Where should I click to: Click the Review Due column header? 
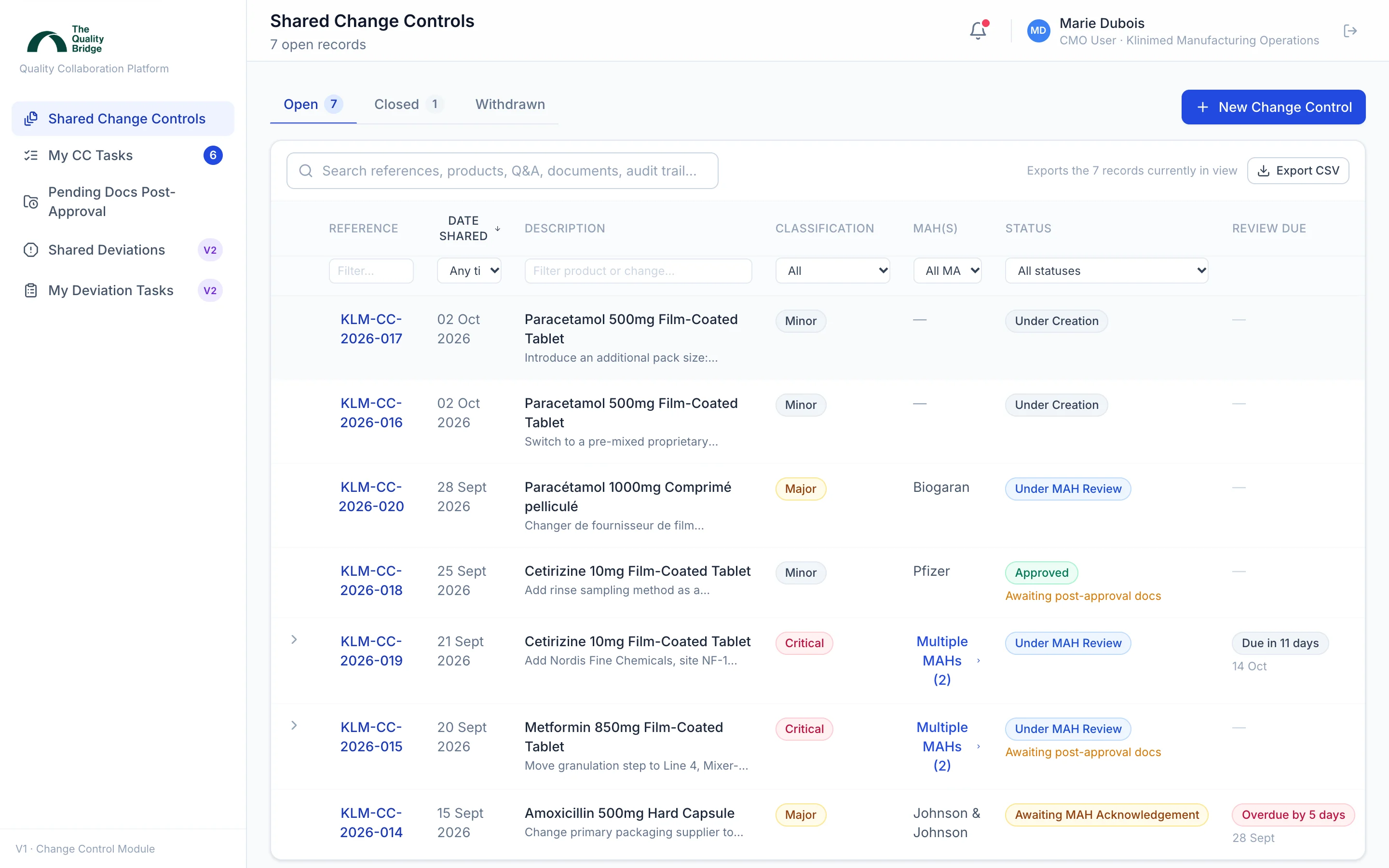(x=1268, y=229)
